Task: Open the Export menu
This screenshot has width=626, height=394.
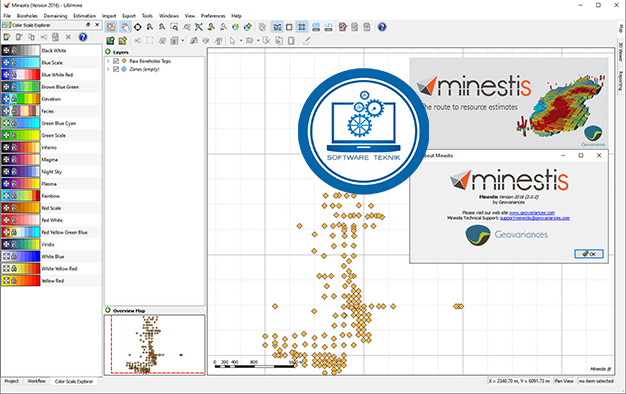Action: [129, 16]
